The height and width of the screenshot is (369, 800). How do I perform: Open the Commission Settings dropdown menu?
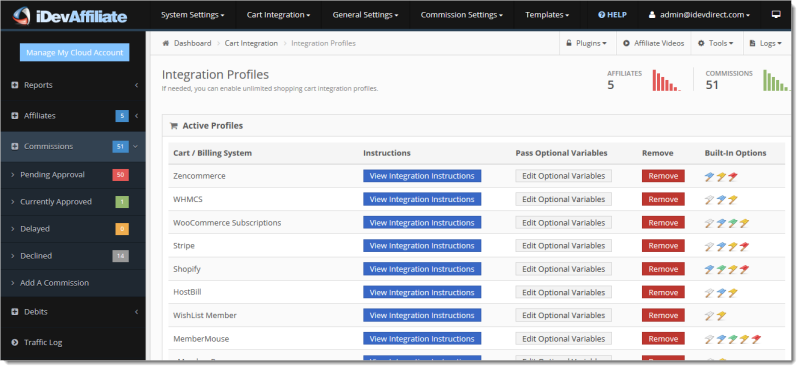(462, 15)
